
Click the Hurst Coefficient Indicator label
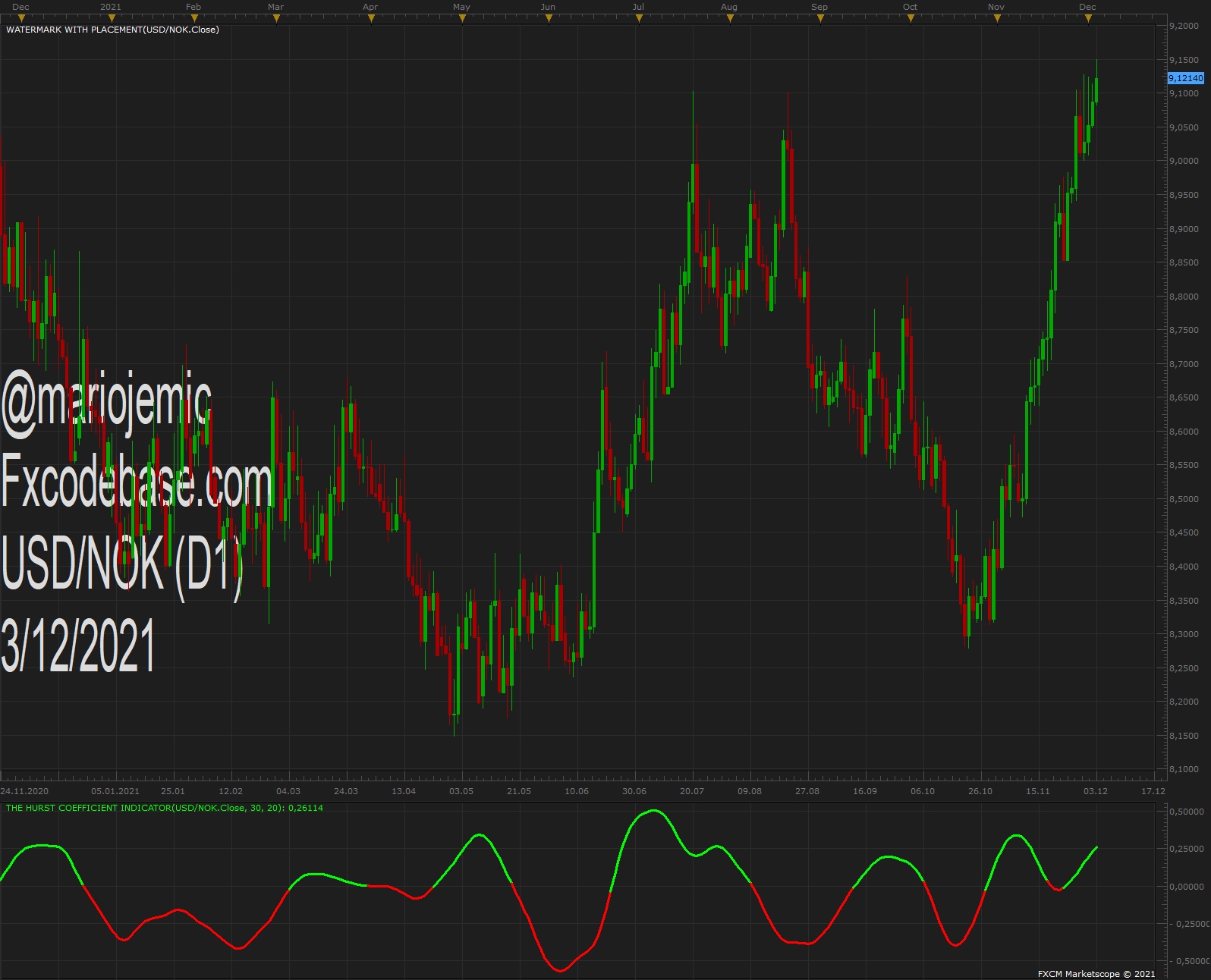pos(165,808)
